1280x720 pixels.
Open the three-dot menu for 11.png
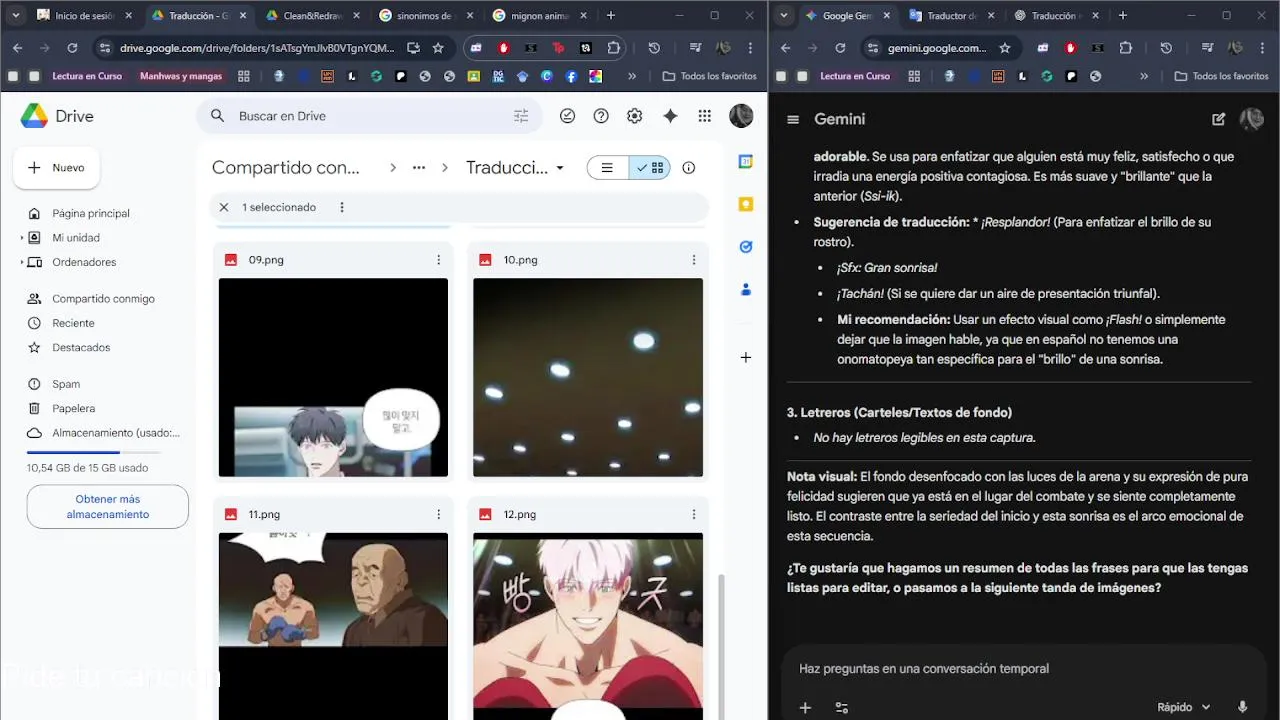click(x=438, y=514)
